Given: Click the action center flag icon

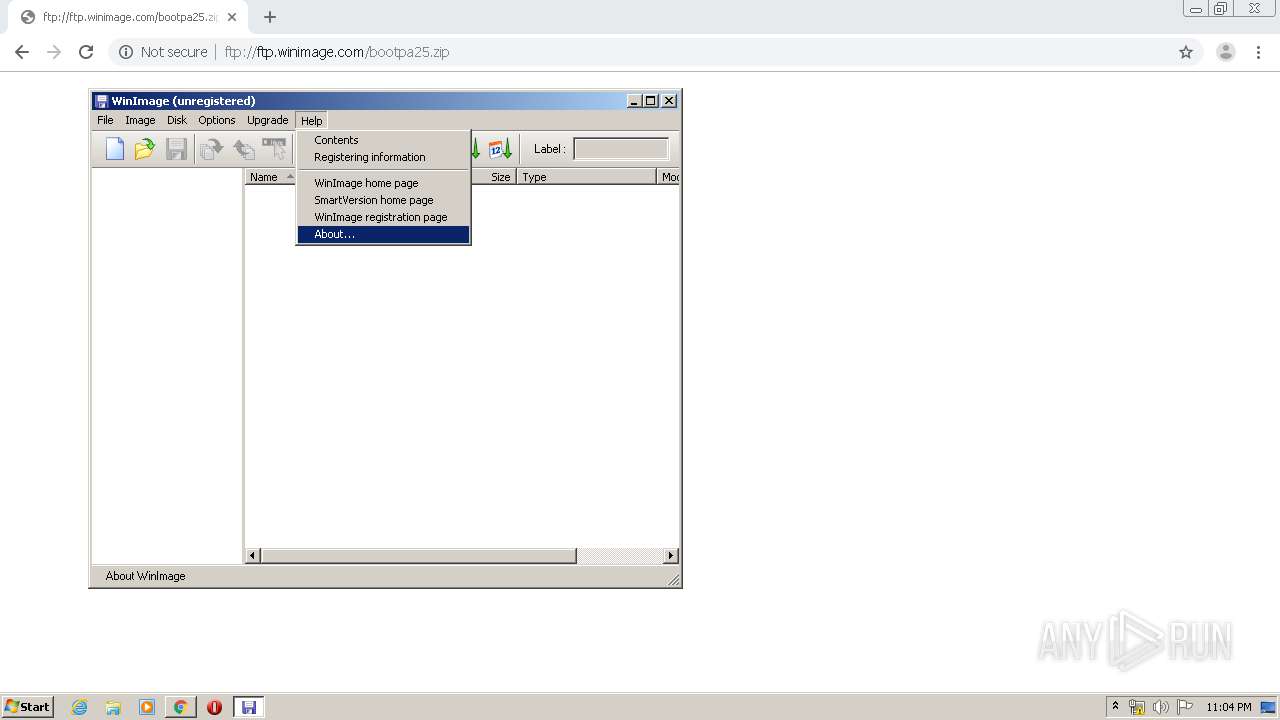Looking at the screenshot, I should [x=1185, y=707].
